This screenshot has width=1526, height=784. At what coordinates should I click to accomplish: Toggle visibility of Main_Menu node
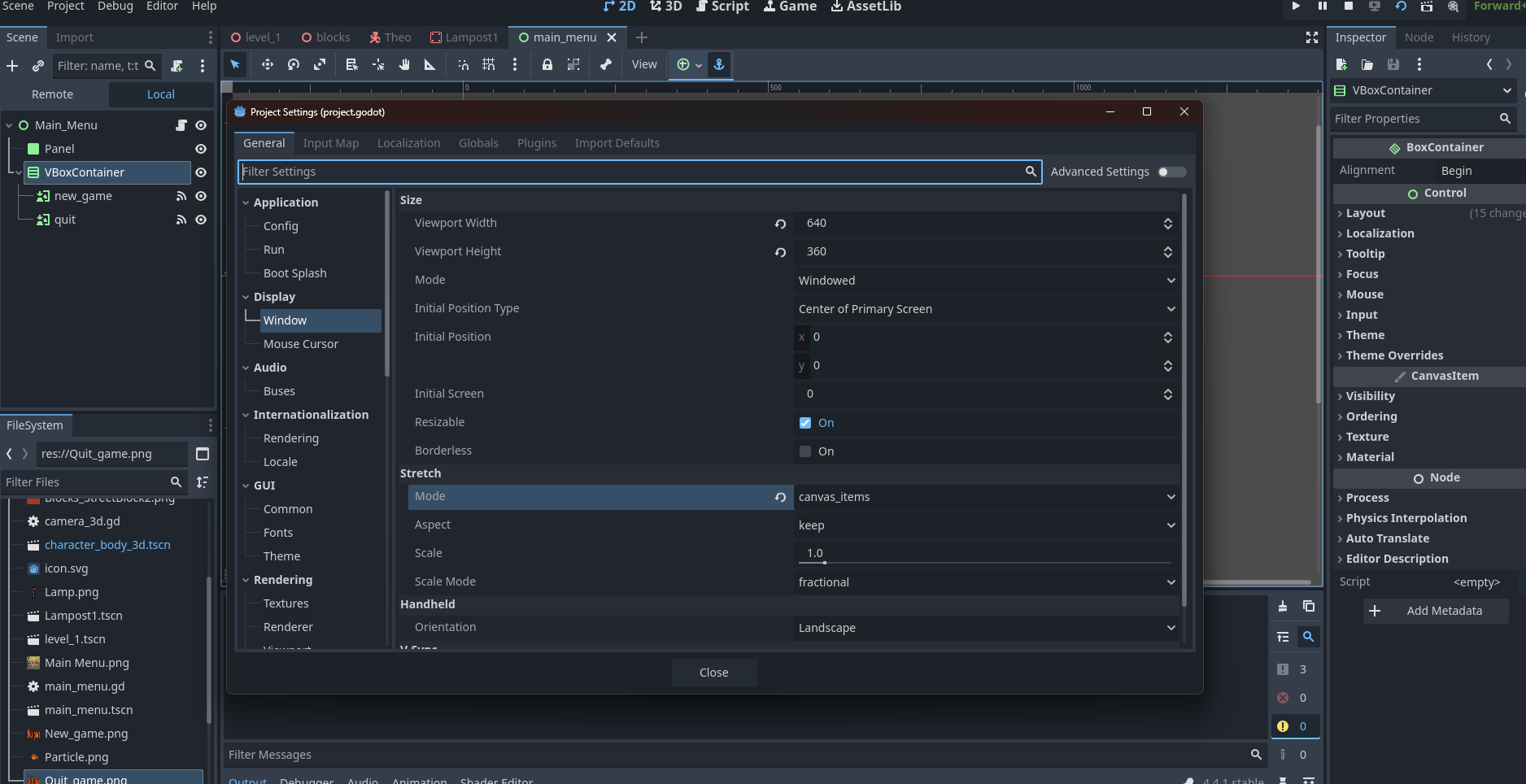pyautogui.click(x=201, y=125)
